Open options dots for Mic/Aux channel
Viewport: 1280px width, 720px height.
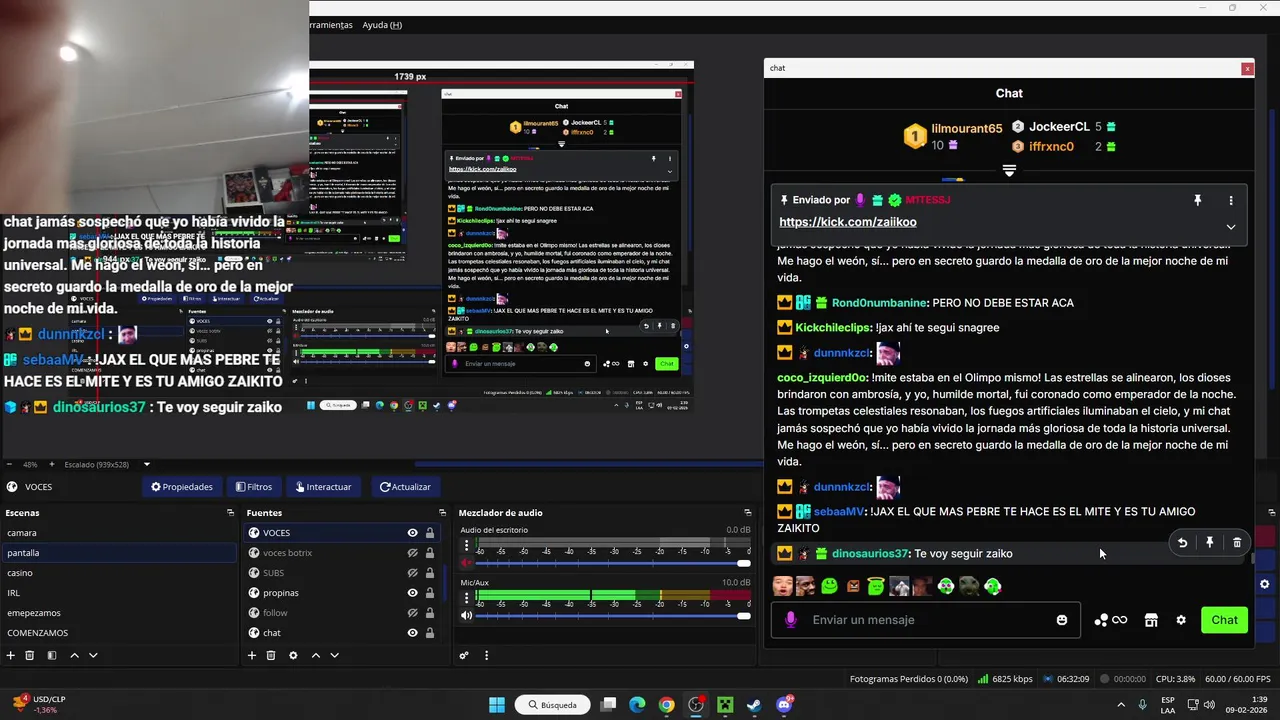466,599
